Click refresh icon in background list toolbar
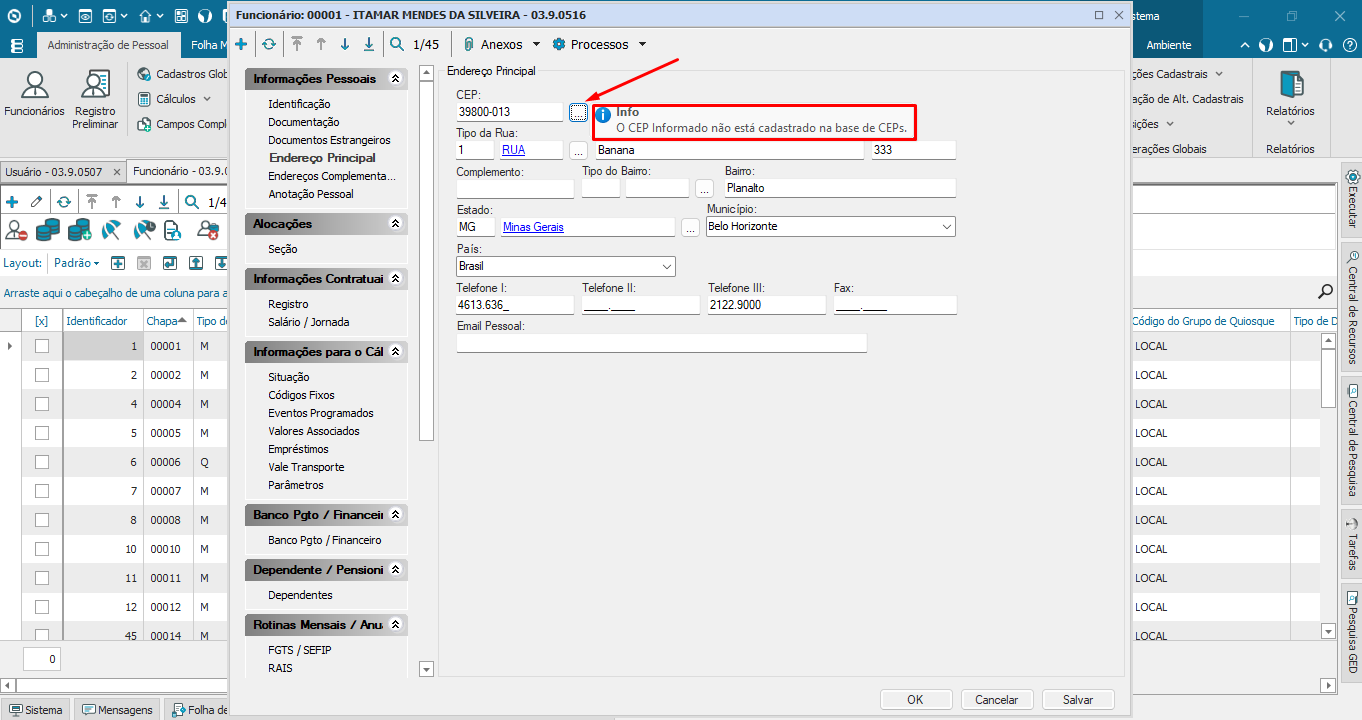This screenshot has width=1362, height=720. [x=63, y=202]
